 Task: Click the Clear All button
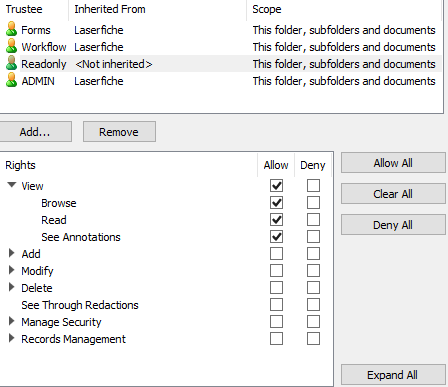tap(393, 194)
